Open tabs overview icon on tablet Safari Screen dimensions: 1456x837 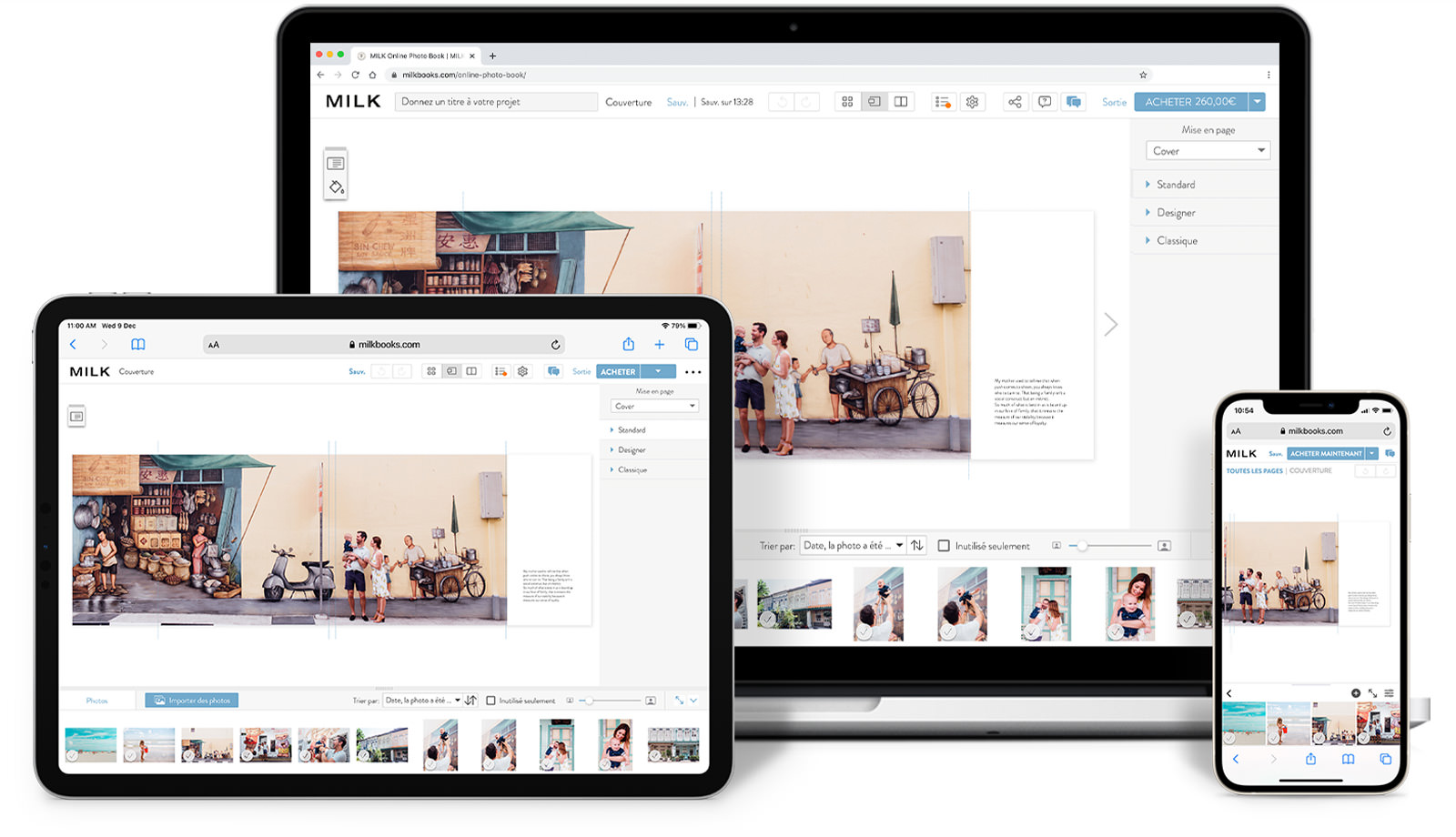[692, 344]
